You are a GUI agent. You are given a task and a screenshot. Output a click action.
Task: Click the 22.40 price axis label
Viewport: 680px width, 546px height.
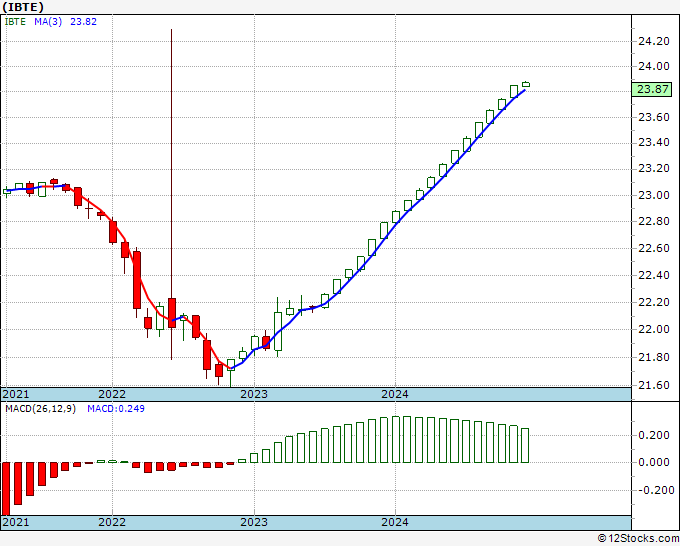click(654, 275)
